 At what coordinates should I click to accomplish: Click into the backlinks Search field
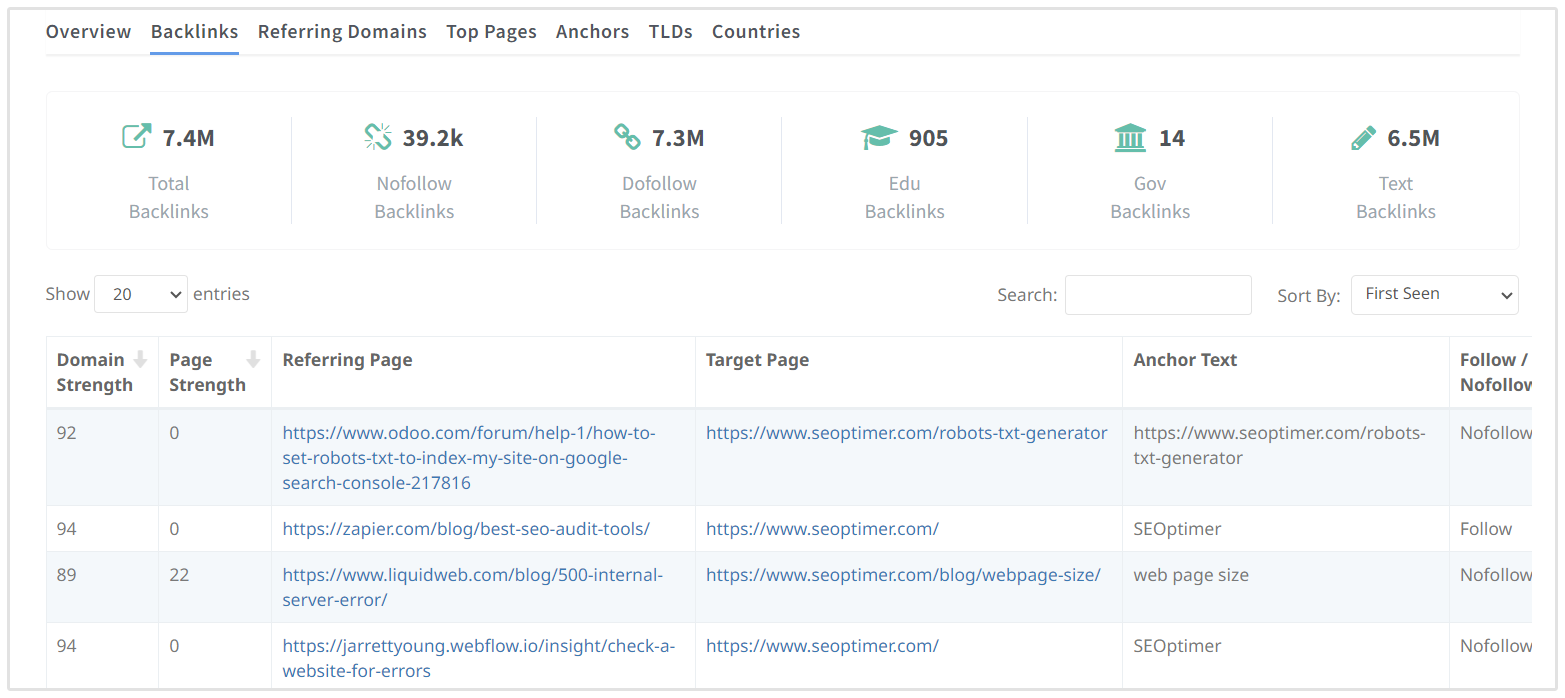point(1157,295)
